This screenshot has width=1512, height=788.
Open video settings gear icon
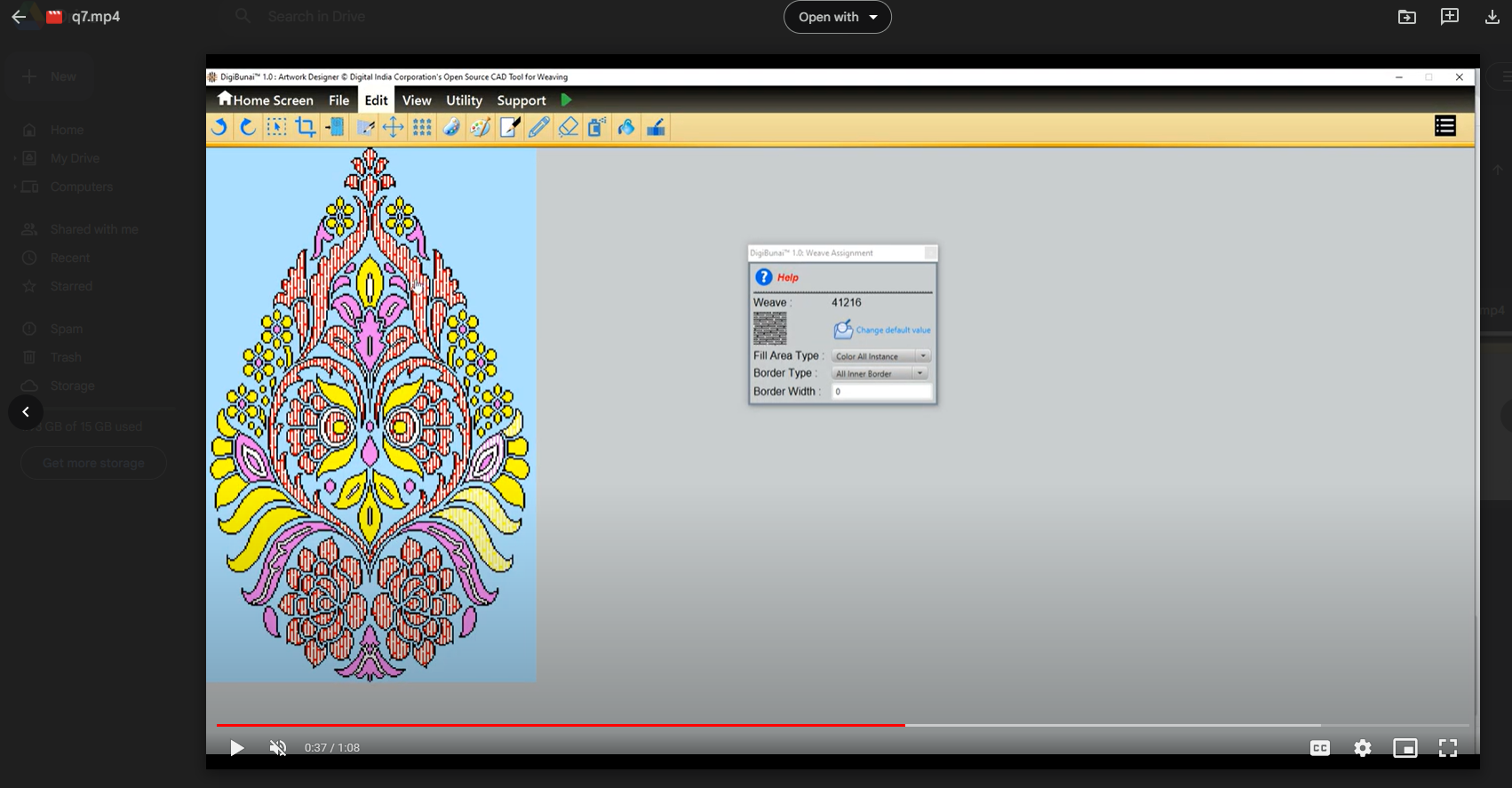1363,748
